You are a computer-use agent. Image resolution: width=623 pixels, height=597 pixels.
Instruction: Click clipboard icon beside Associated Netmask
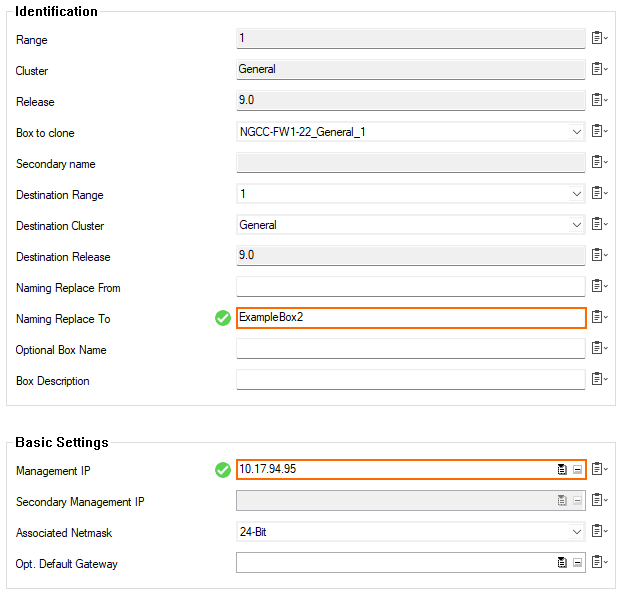coord(599,531)
